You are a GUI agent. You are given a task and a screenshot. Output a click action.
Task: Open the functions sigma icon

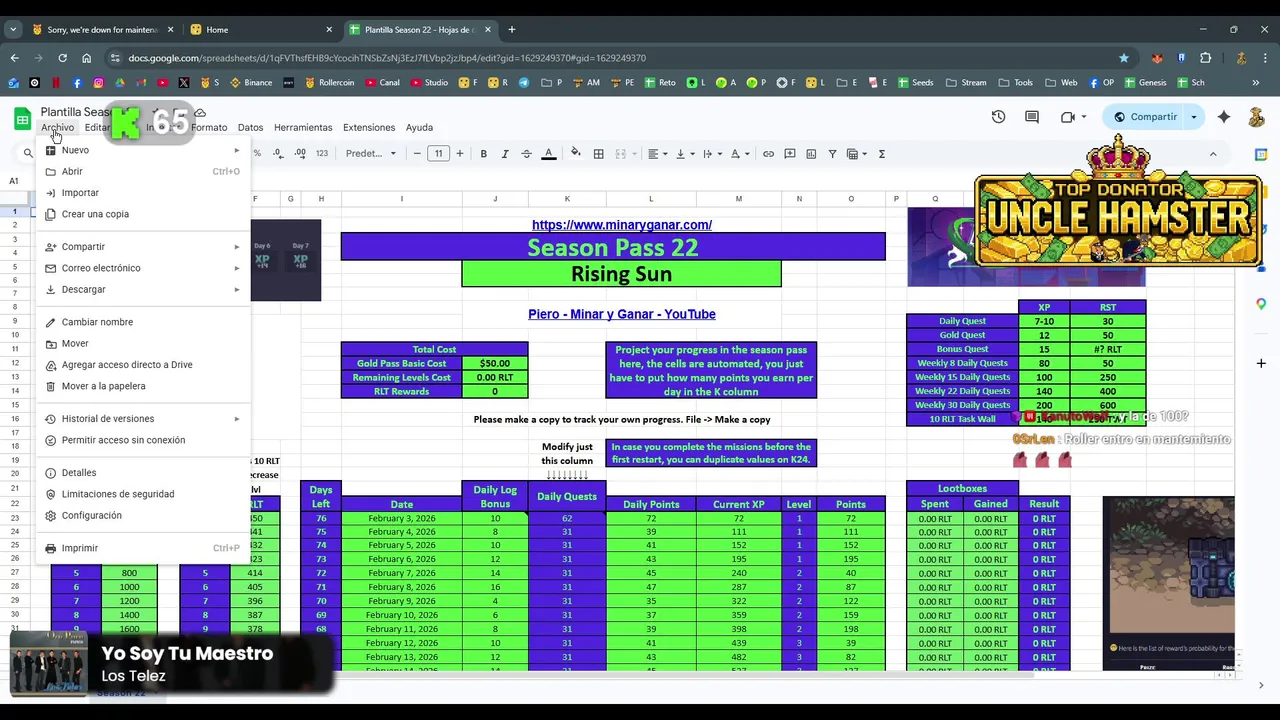(x=882, y=154)
